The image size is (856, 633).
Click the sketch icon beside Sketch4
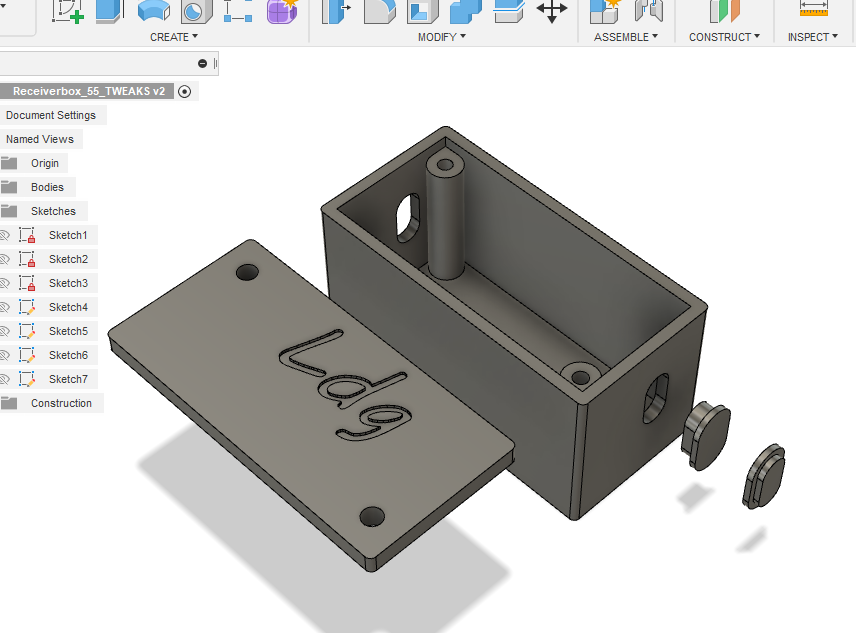click(x=27, y=307)
